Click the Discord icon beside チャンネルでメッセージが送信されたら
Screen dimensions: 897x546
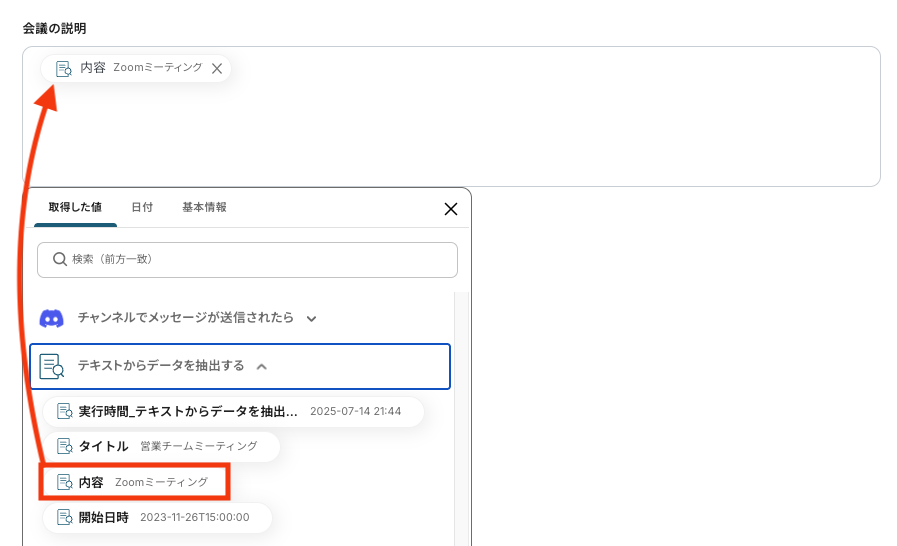[x=51, y=318]
